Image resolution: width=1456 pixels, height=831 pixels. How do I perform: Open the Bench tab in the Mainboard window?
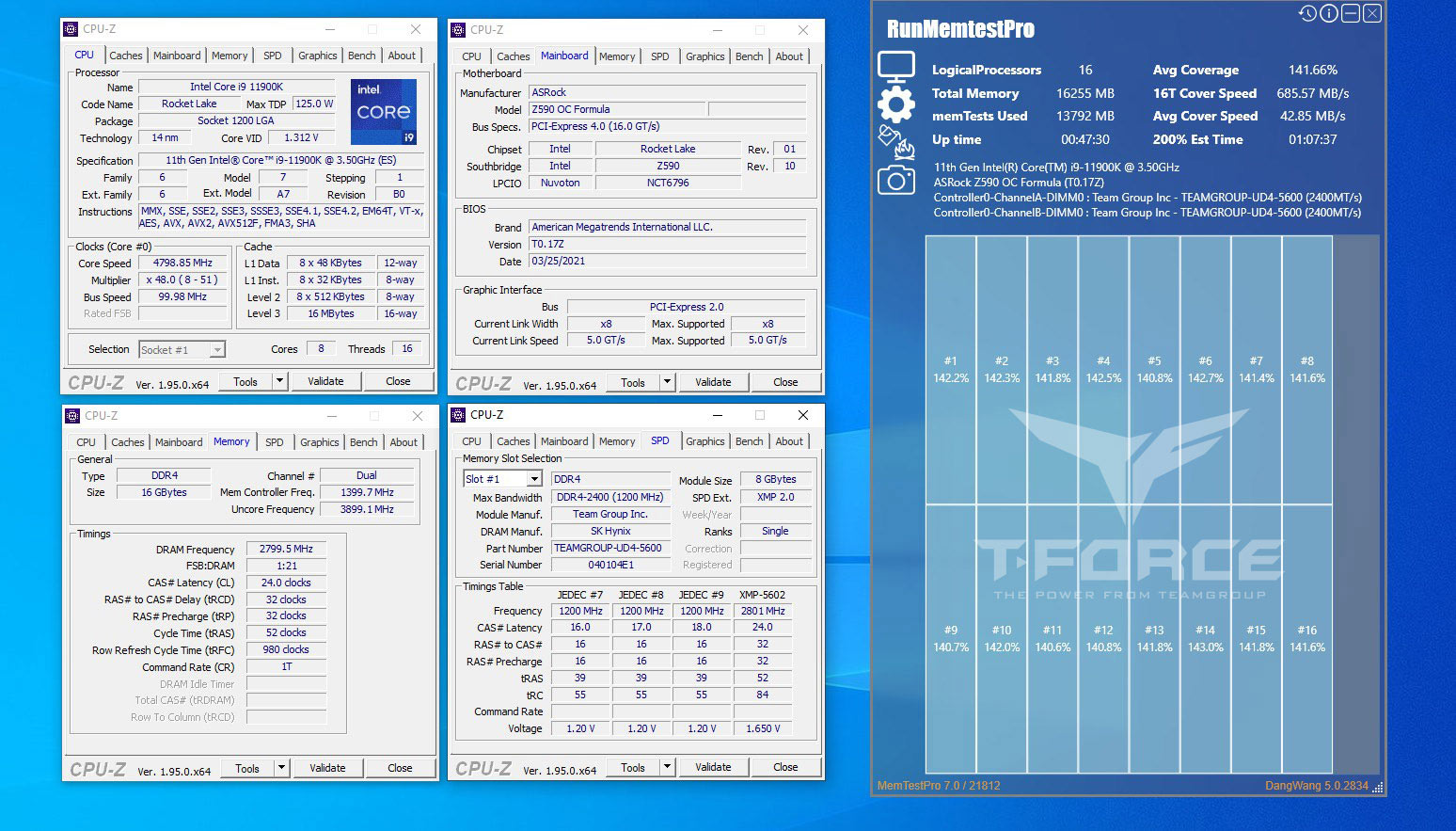pos(749,56)
